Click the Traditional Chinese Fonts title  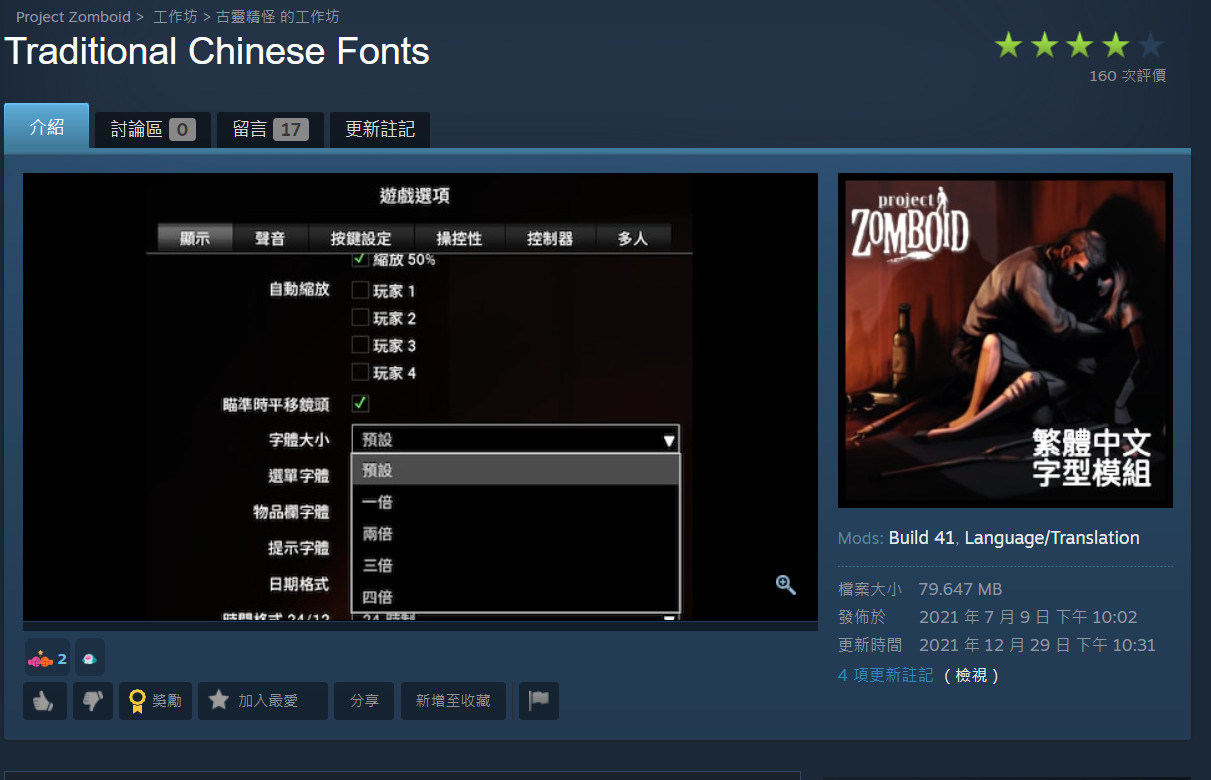tap(217, 51)
